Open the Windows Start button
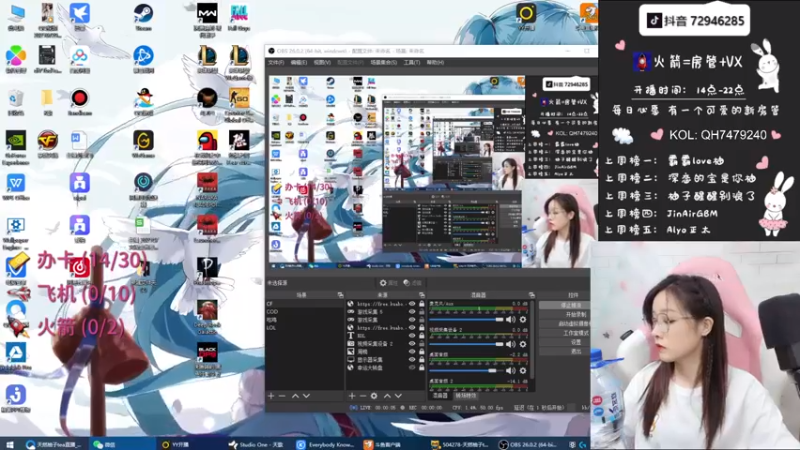Screen dimensions: 800x450 10,444
